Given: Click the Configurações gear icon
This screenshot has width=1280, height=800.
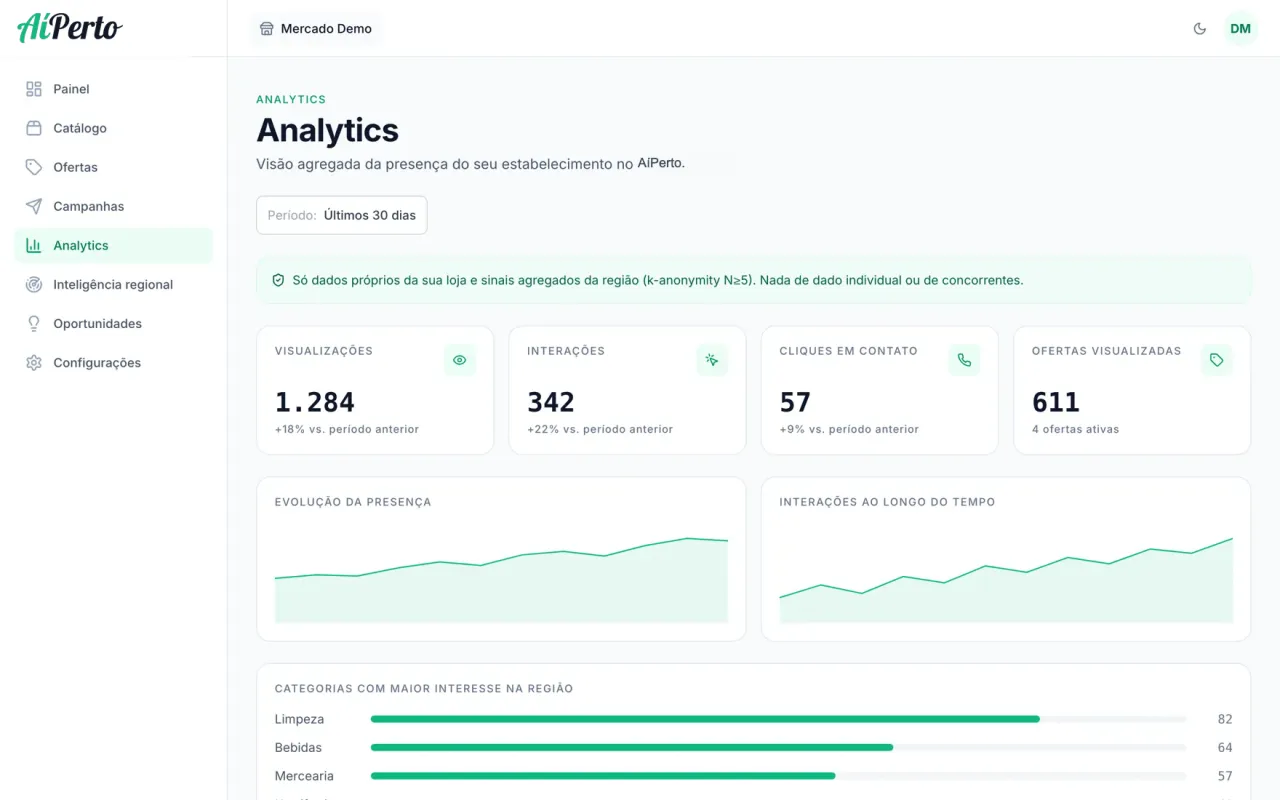Looking at the screenshot, I should point(34,362).
